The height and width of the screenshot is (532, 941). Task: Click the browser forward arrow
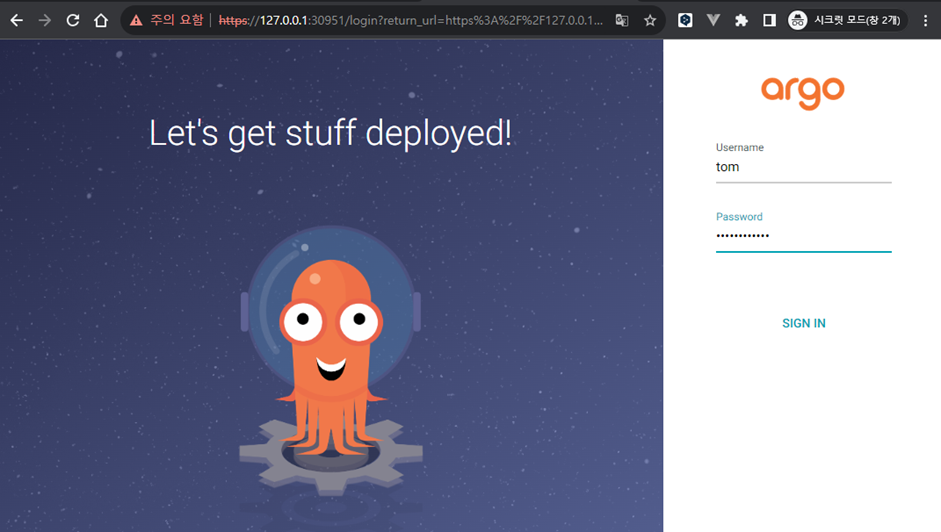pyautogui.click(x=44, y=20)
